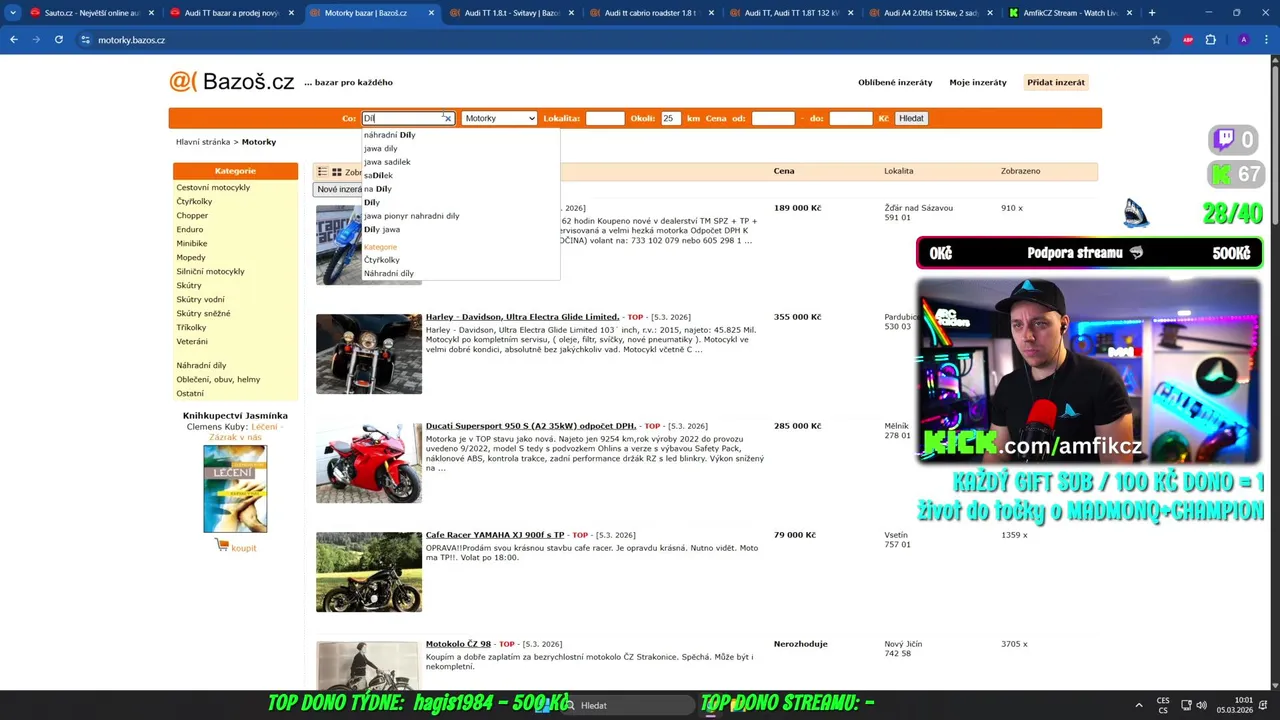Image resolution: width=1280 pixels, height=720 pixels.
Task: Open the tab search dropdown arrow
Action: coord(13,13)
